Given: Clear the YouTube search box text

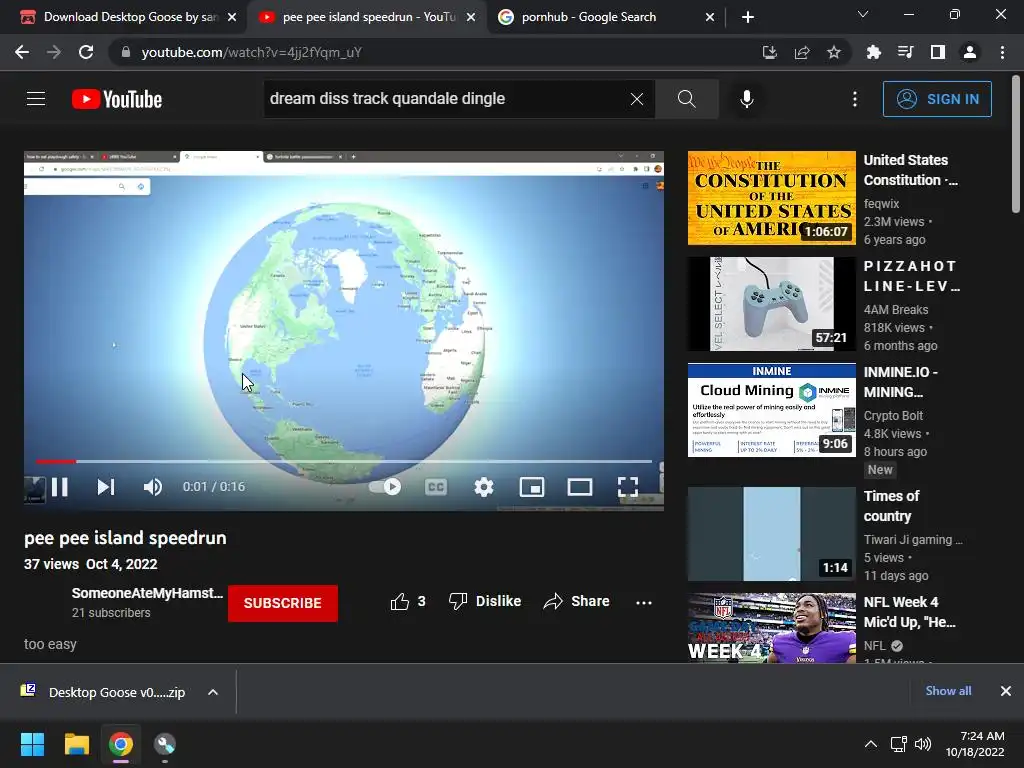Looking at the screenshot, I should (637, 99).
